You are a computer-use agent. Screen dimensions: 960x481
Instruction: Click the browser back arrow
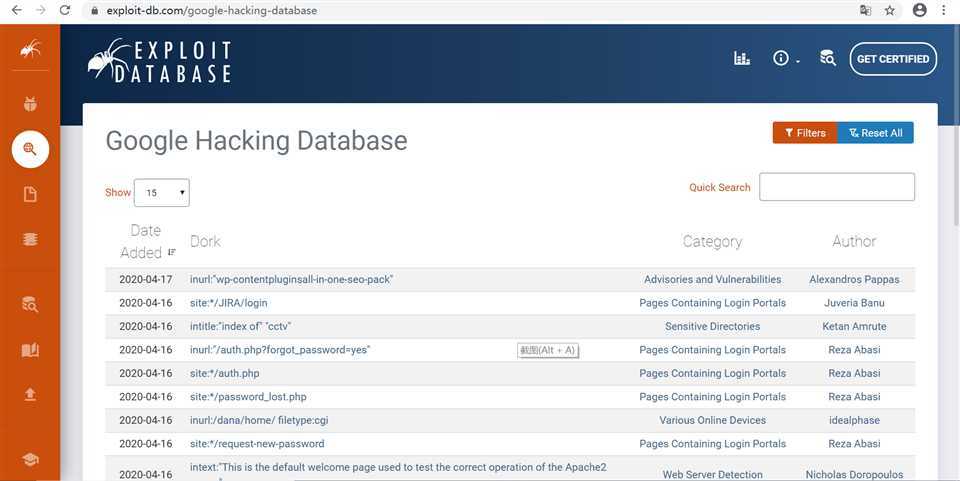(x=17, y=10)
